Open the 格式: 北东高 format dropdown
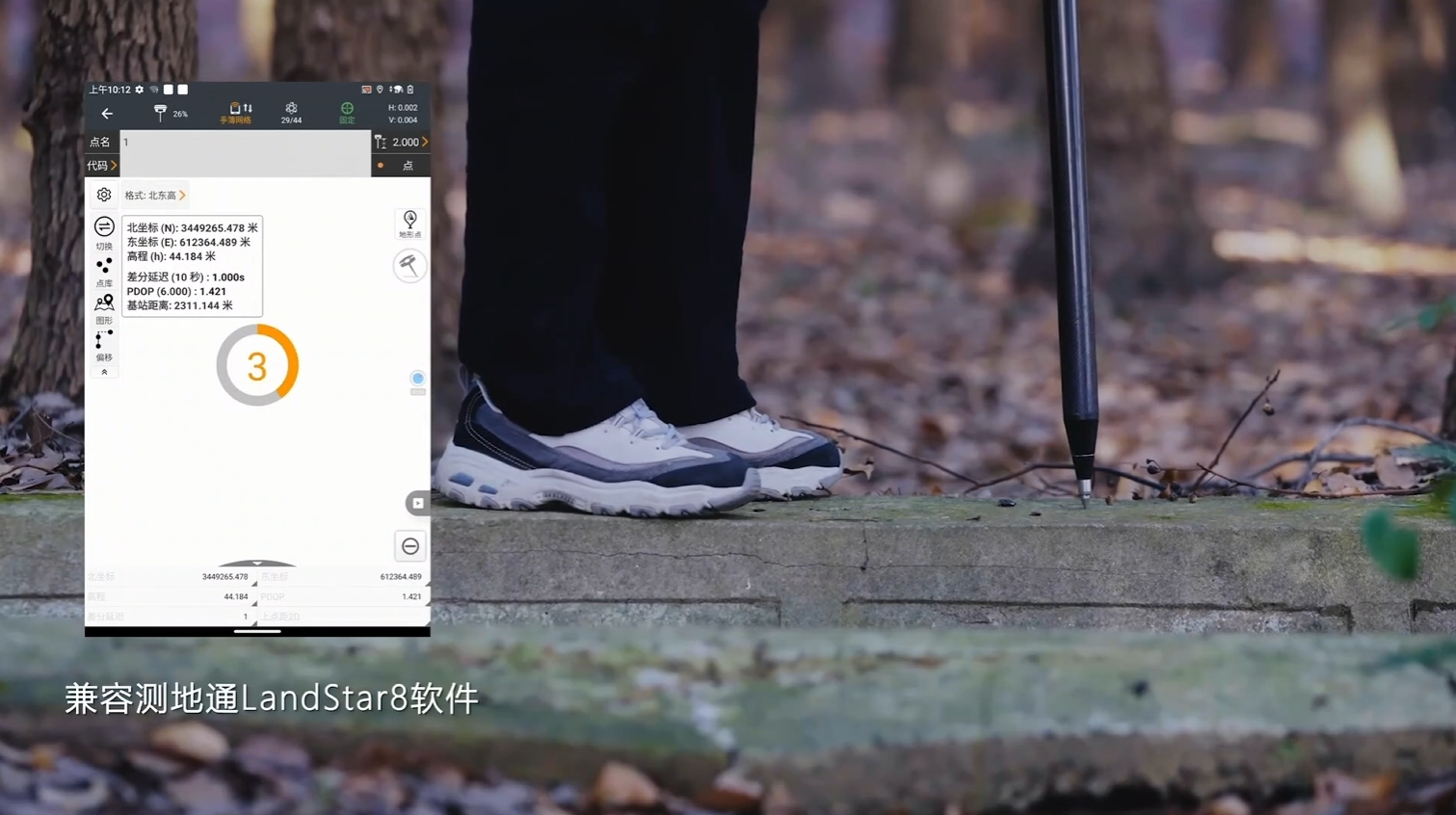The width and height of the screenshot is (1456, 815). (155, 196)
